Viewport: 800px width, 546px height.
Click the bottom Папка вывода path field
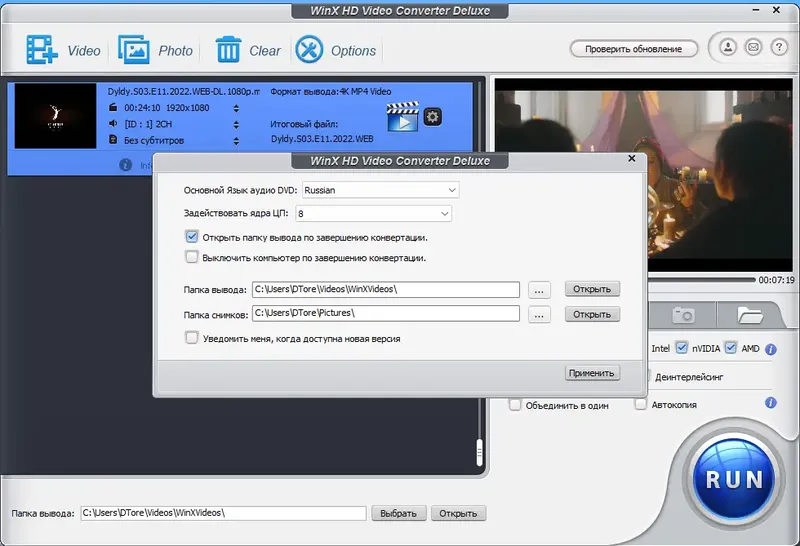223,513
